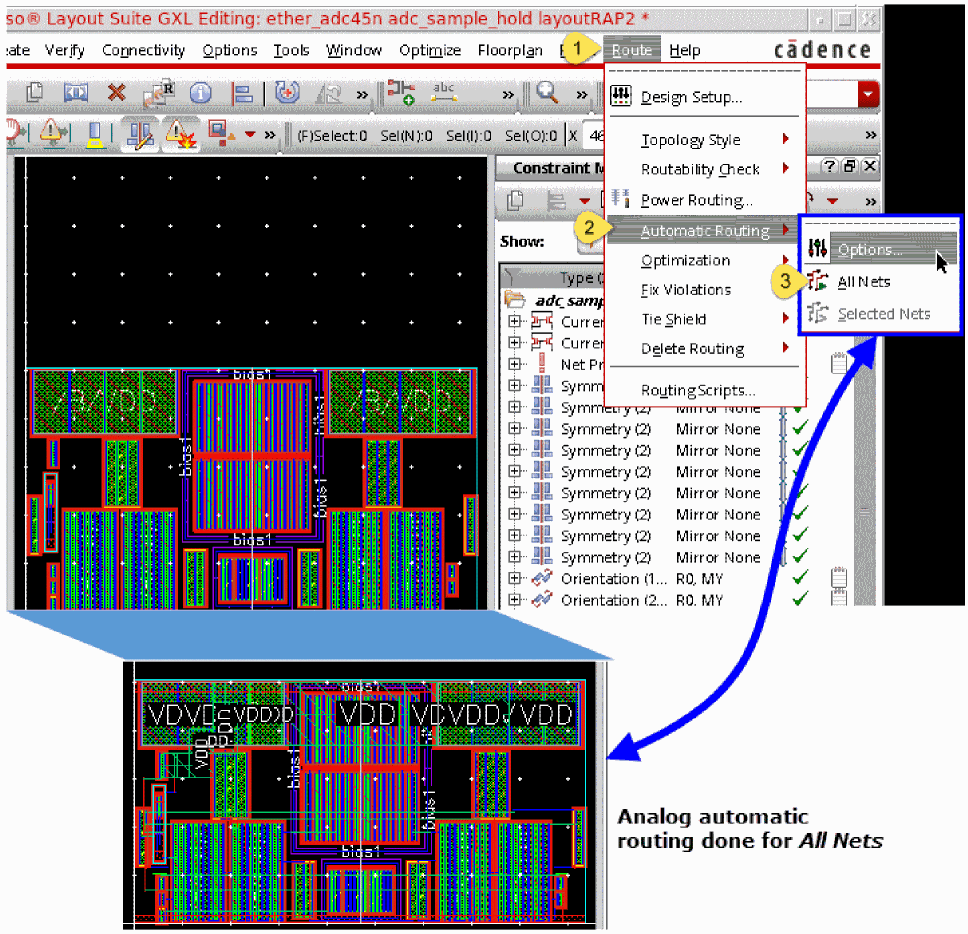Expand the Net Priority constraint tree node
Viewport: 968px width, 934px height.
click(516, 365)
